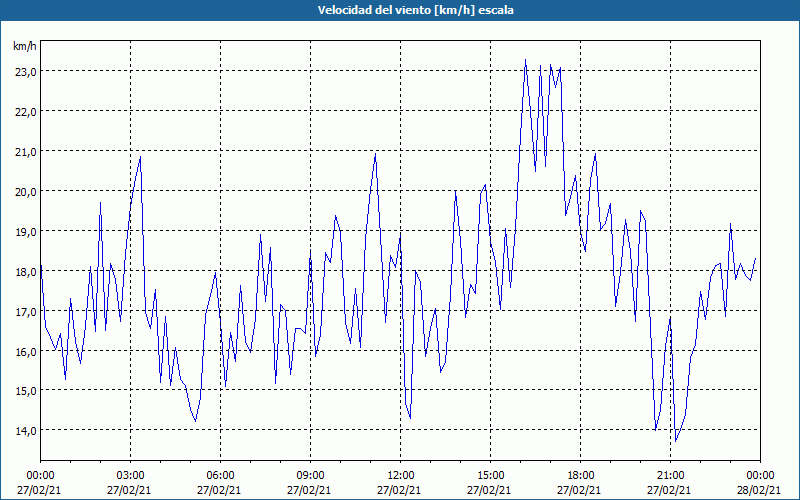The width and height of the screenshot is (800, 500).
Task: Click the 16,0 y-axis value
Action: click(x=25, y=352)
